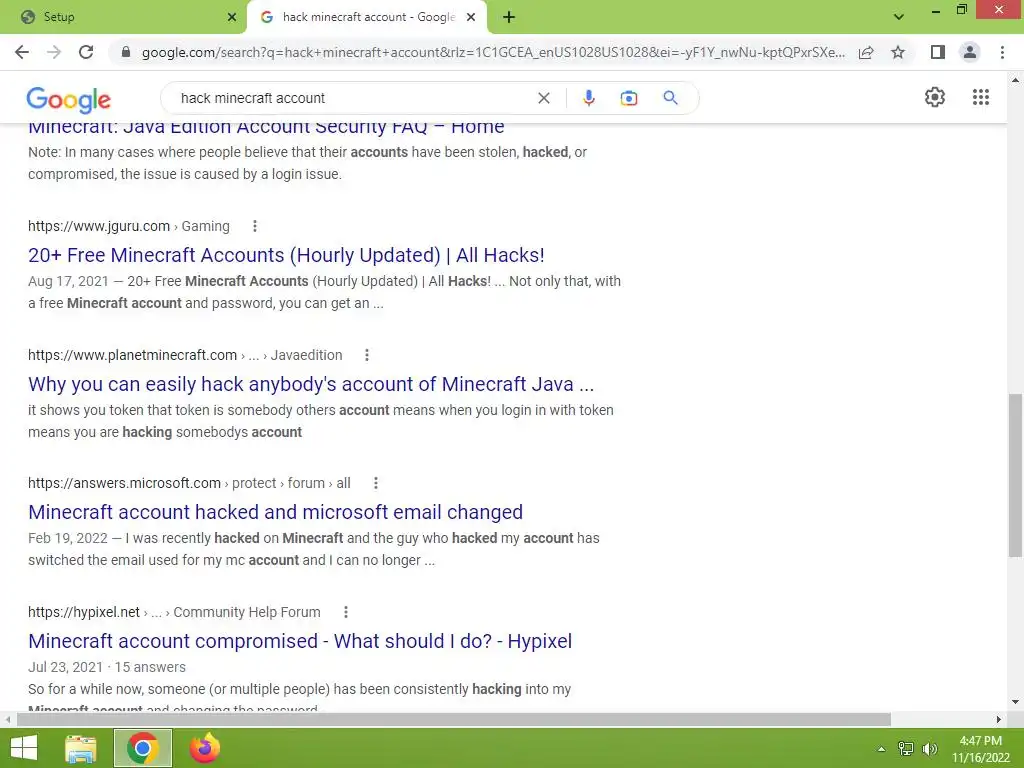Open more options for the hypixel.net result
The width and height of the screenshot is (1024, 768).
[346, 612]
